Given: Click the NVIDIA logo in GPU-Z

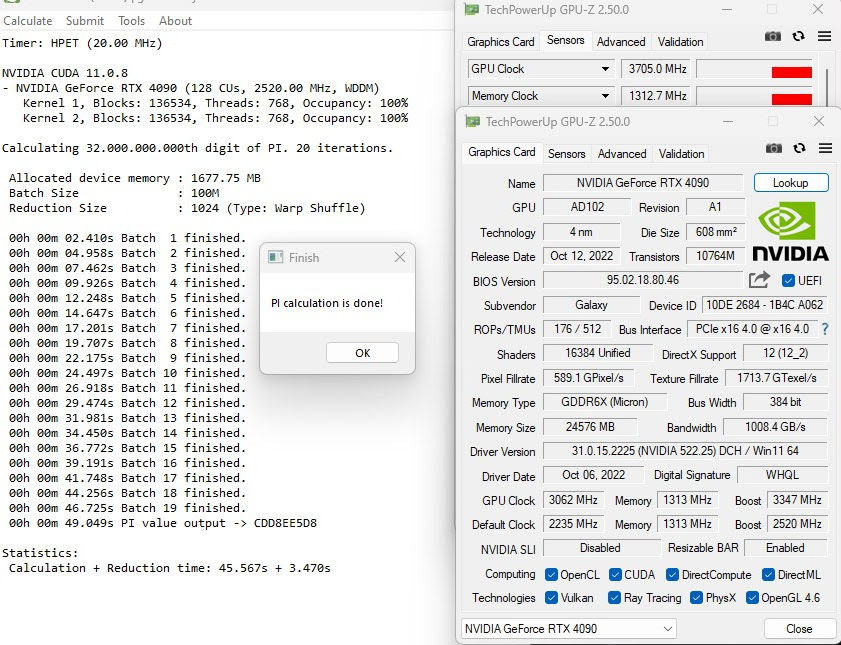Looking at the screenshot, I should [x=789, y=229].
